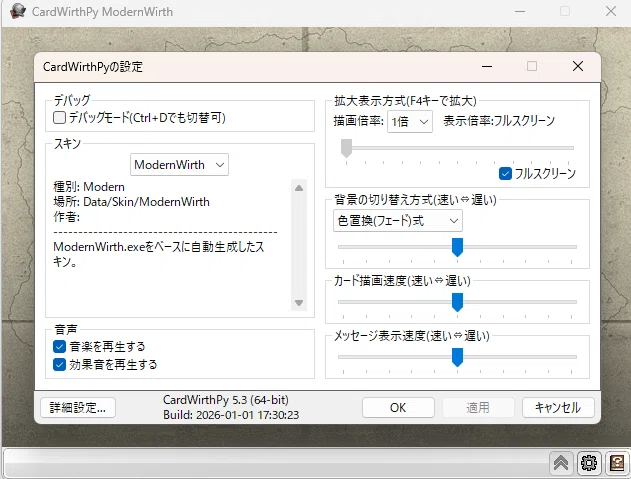The height and width of the screenshot is (479, 631).
Task: Minimize the CardWirthPyの設定 dialog
Action: (x=487, y=66)
